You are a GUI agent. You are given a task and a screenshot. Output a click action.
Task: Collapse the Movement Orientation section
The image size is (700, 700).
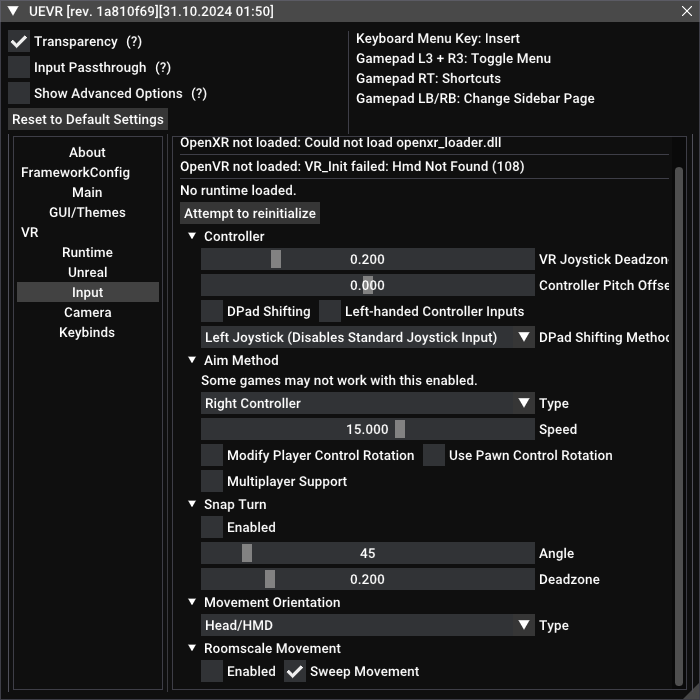click(x=192, y=602)
